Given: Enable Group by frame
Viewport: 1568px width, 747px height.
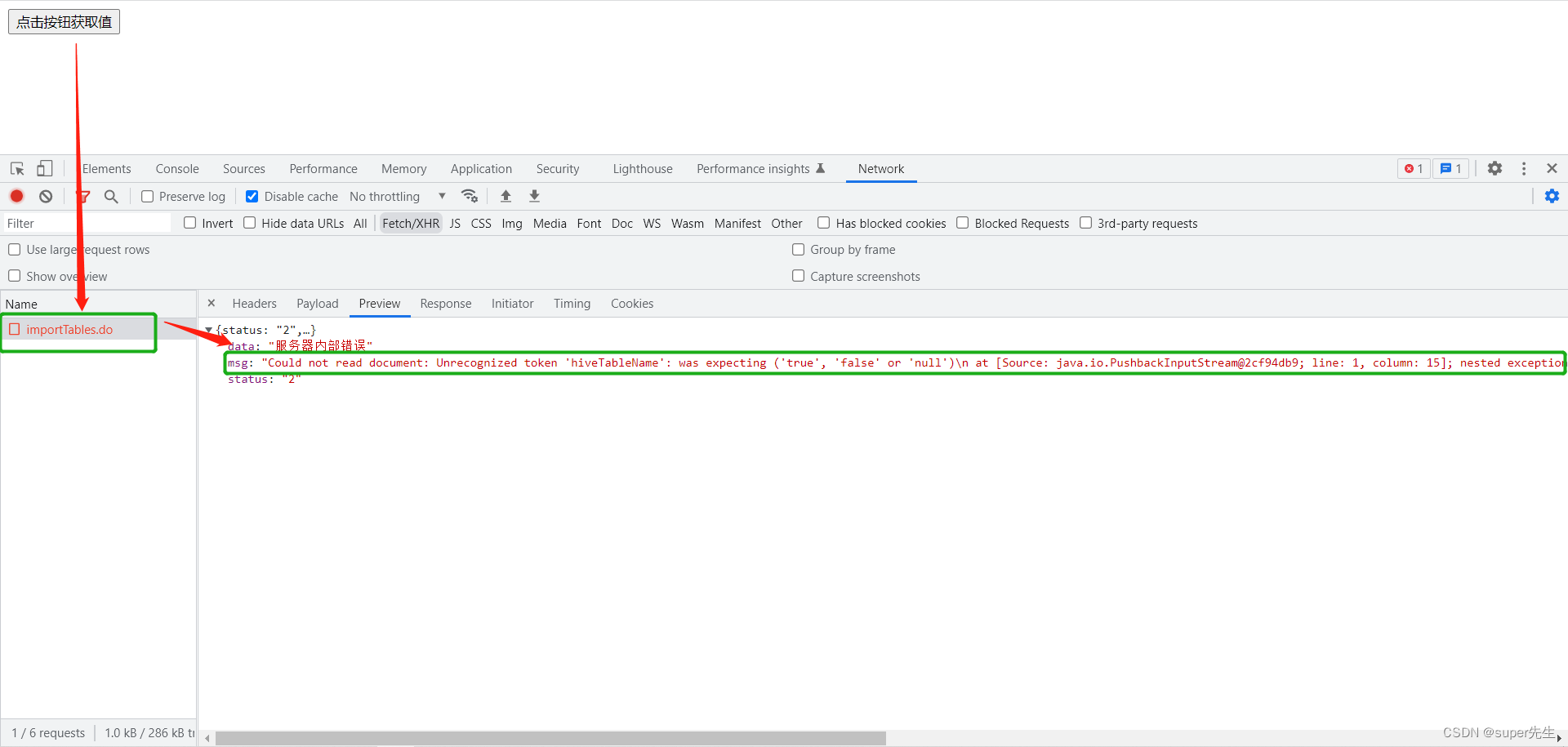Looking at the screenshot, I should [798, 249].
